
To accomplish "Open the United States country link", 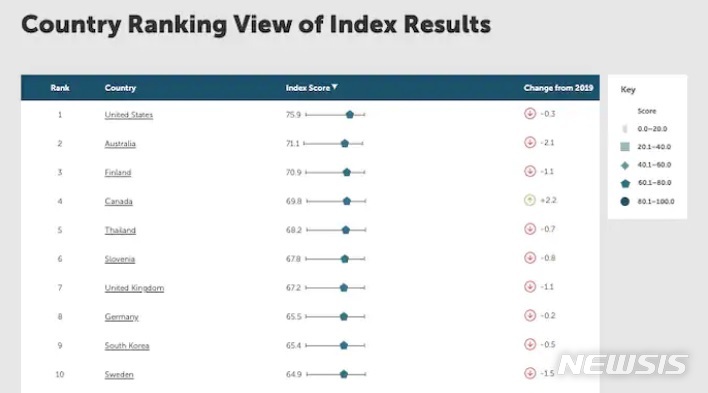I will coord(129,115).
